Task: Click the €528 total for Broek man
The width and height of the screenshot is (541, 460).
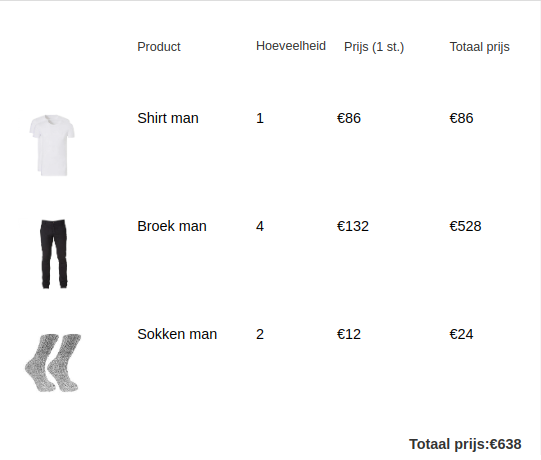Action: pyautogui.click(x=465, y=226)
